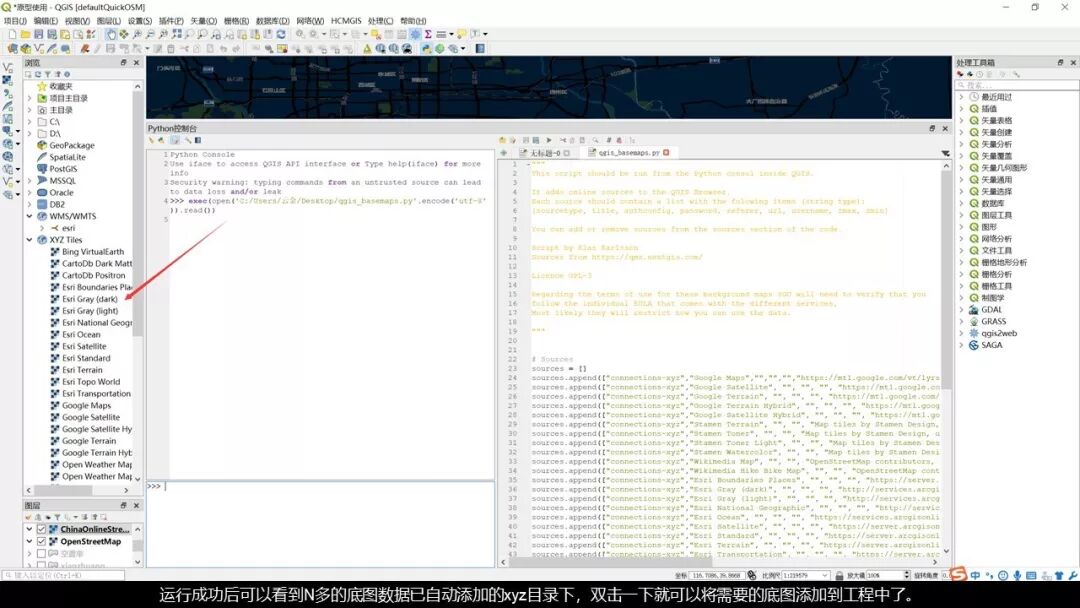
Task: Click the Open Data Source Manager icon
Action: pos(12,49)
